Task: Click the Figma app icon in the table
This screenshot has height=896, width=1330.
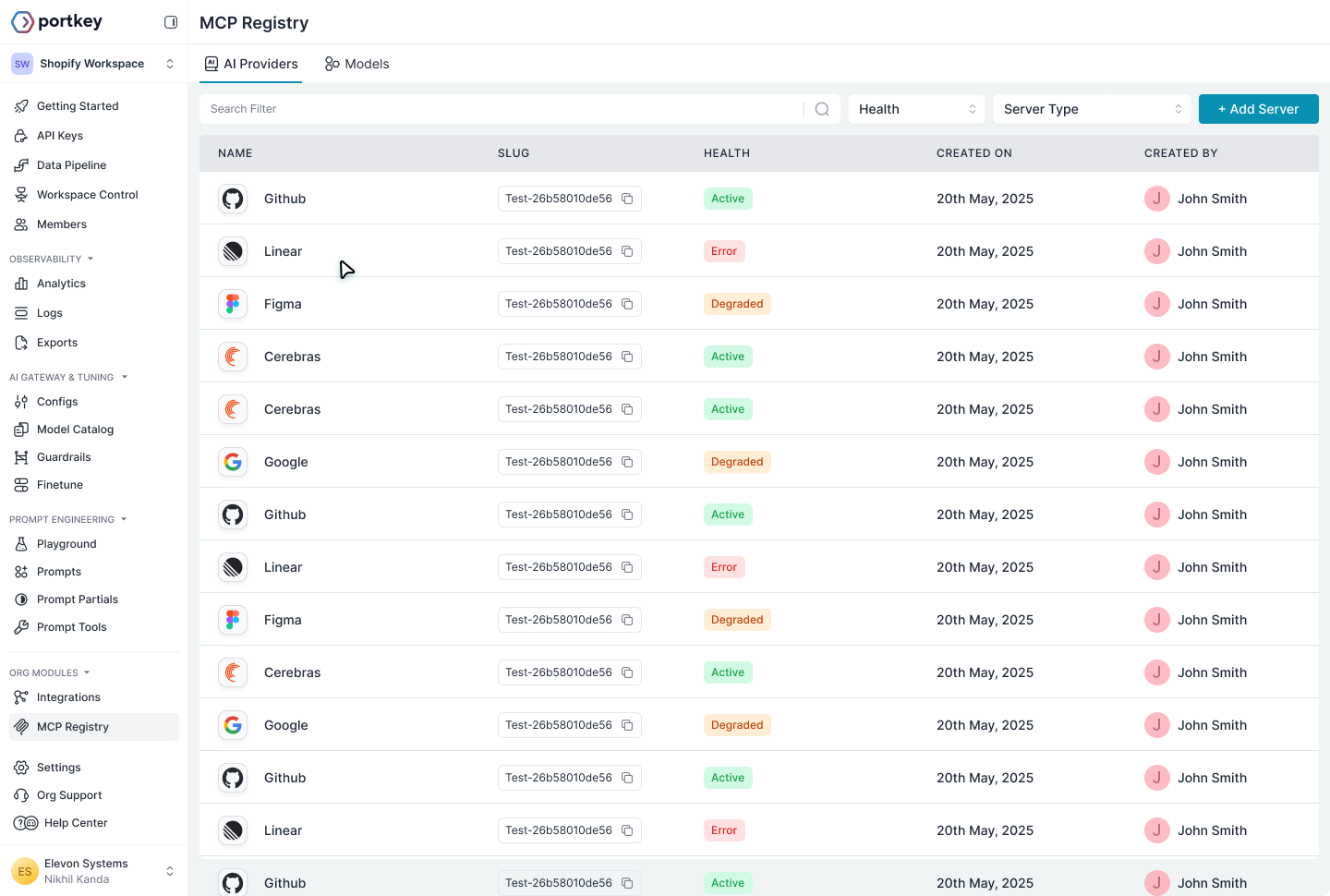Action: tap(233, 303)
